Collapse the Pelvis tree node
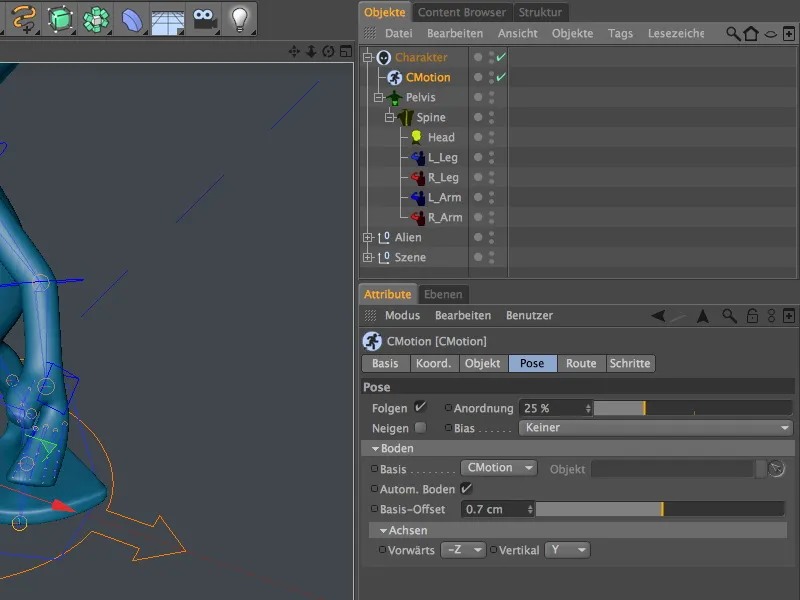 point(378,97)
